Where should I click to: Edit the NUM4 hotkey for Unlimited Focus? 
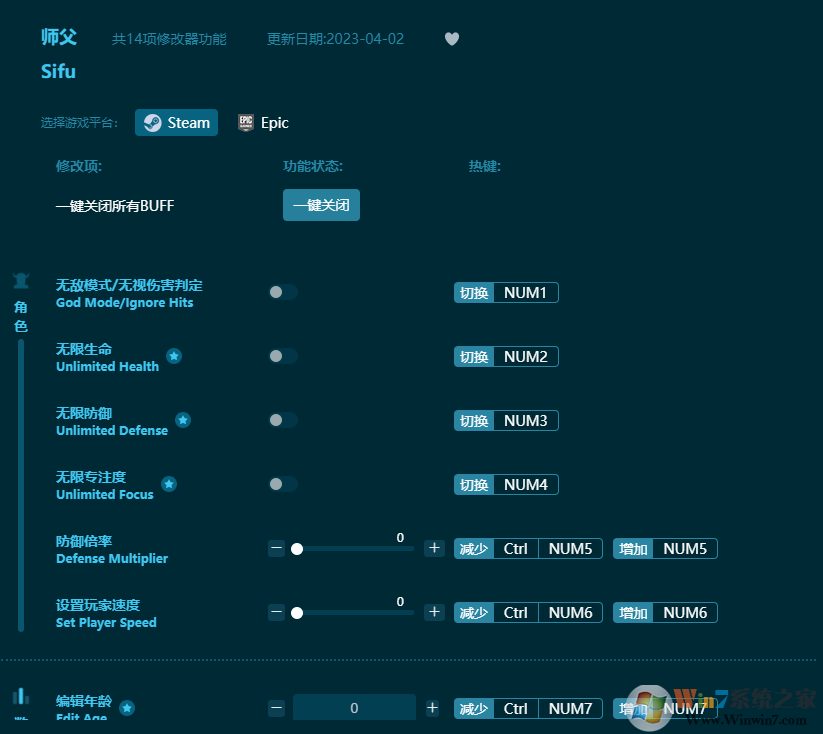[x=506, y=485]
